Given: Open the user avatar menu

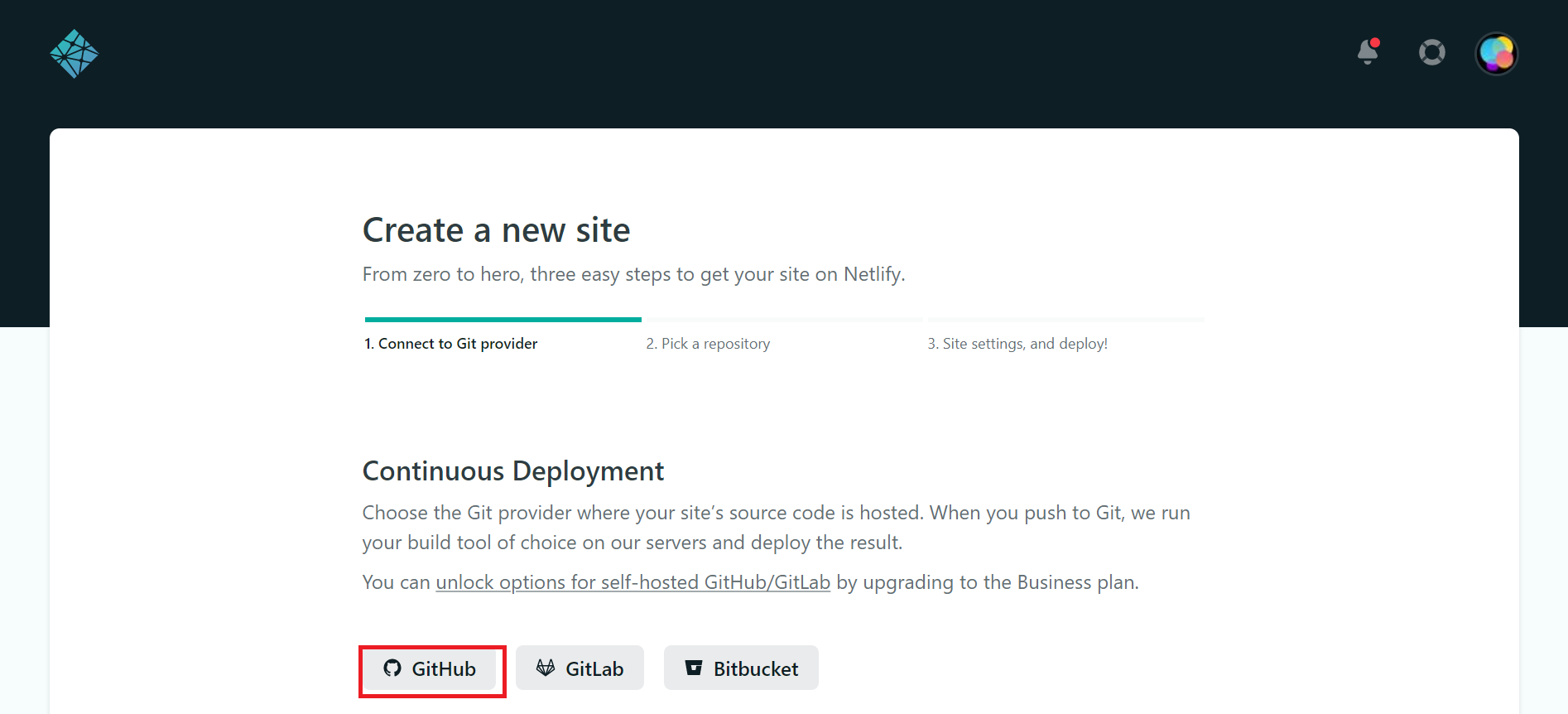Looking at the screenshot, I should (x=1496, y=54).
